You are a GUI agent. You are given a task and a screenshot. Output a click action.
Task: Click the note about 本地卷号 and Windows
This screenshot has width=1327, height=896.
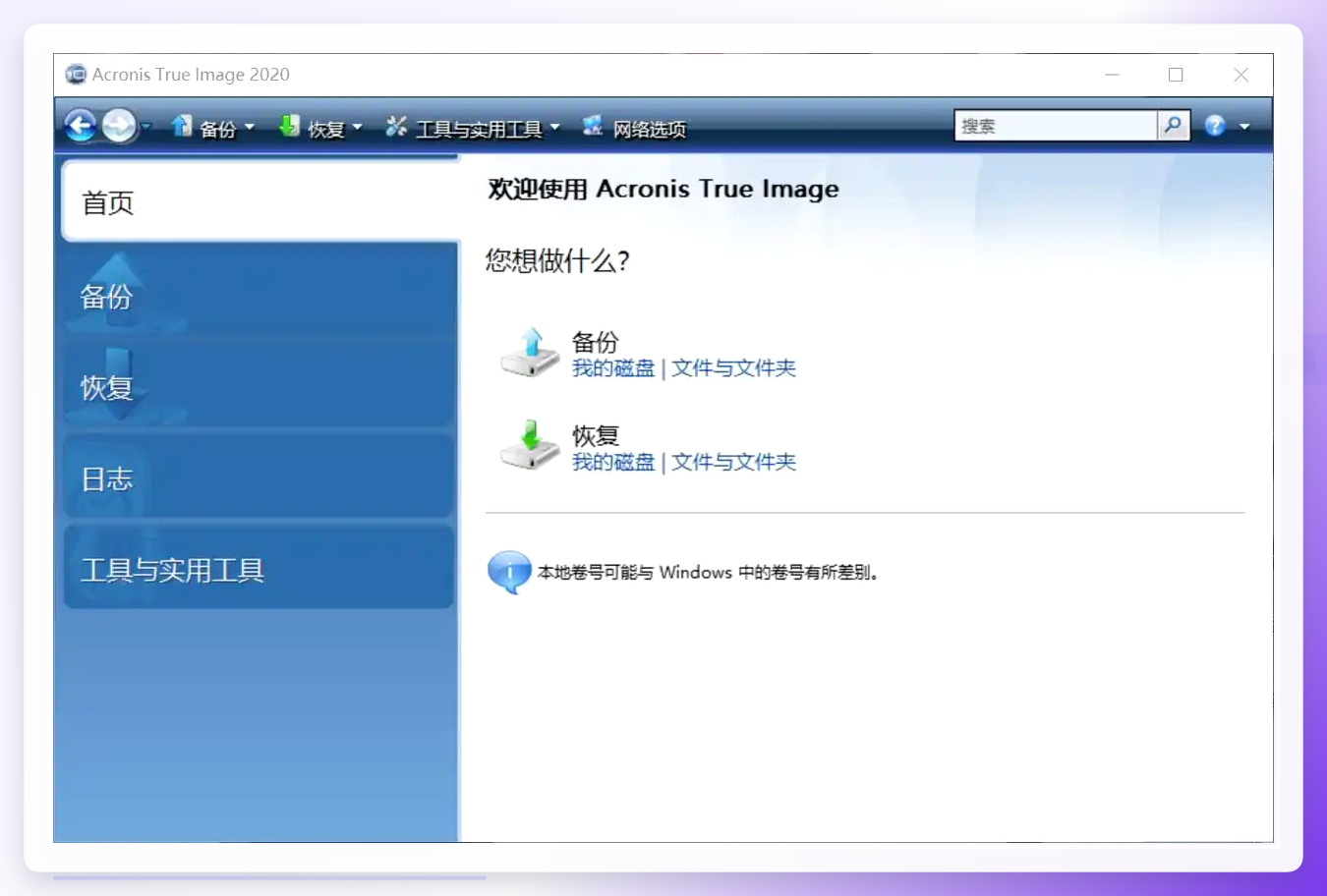click(x=708, y=572)
